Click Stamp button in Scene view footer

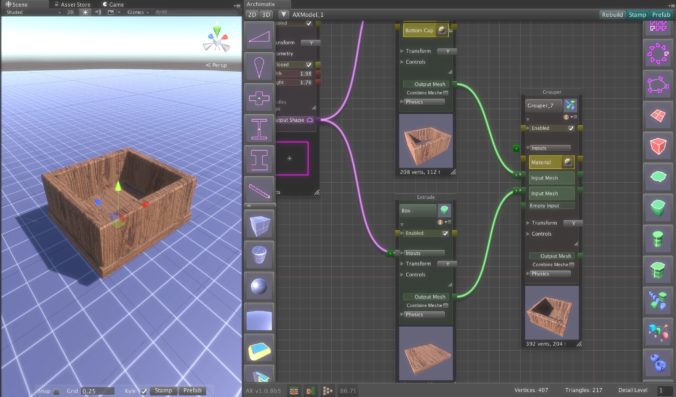click(164, 391)
